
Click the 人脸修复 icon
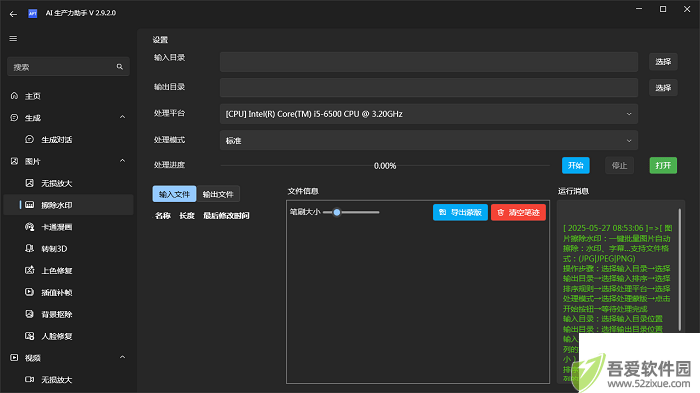pyautogui.click(x=29, y=336)
